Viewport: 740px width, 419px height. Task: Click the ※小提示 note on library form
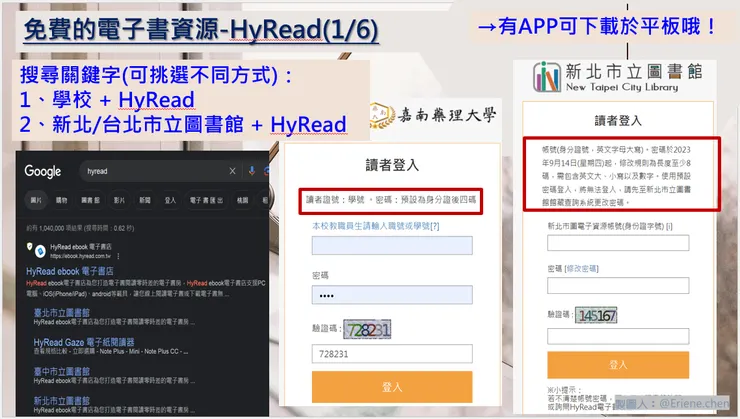pos(562,390)
